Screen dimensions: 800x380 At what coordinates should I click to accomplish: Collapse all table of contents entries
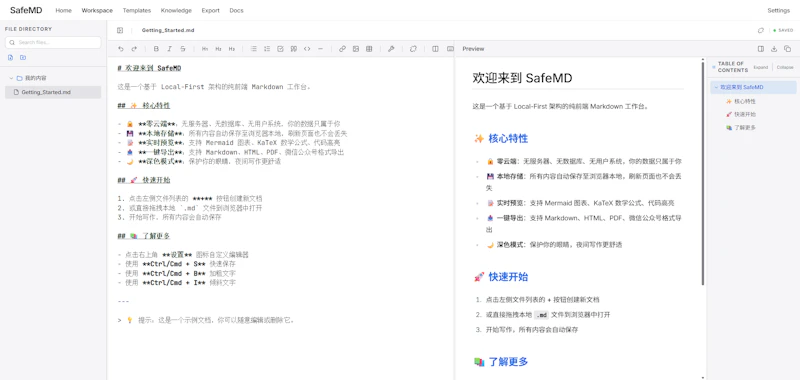[785, 67]
